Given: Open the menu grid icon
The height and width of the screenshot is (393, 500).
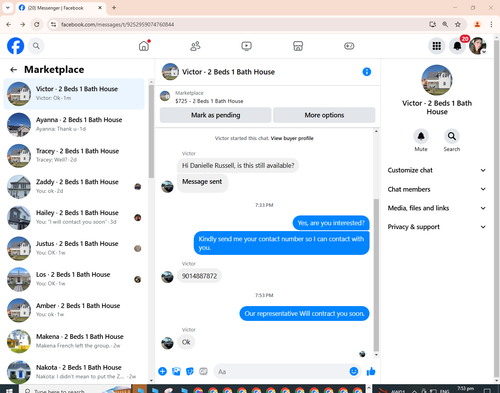Looking at the screenshot, I should (437, 46).
